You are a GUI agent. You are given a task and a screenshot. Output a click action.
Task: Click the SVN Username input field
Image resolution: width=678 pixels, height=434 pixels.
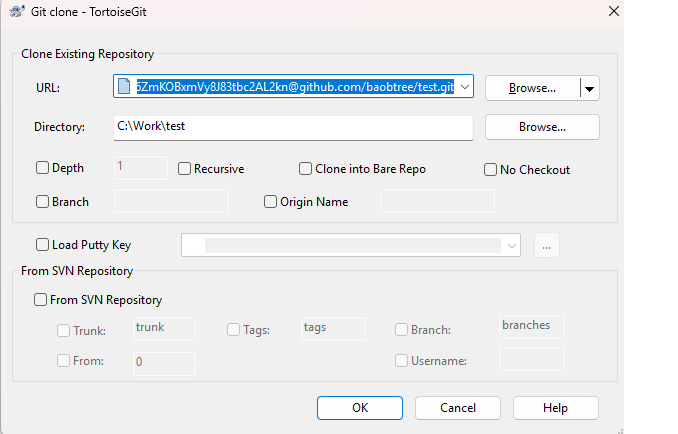tap(532, 359)
